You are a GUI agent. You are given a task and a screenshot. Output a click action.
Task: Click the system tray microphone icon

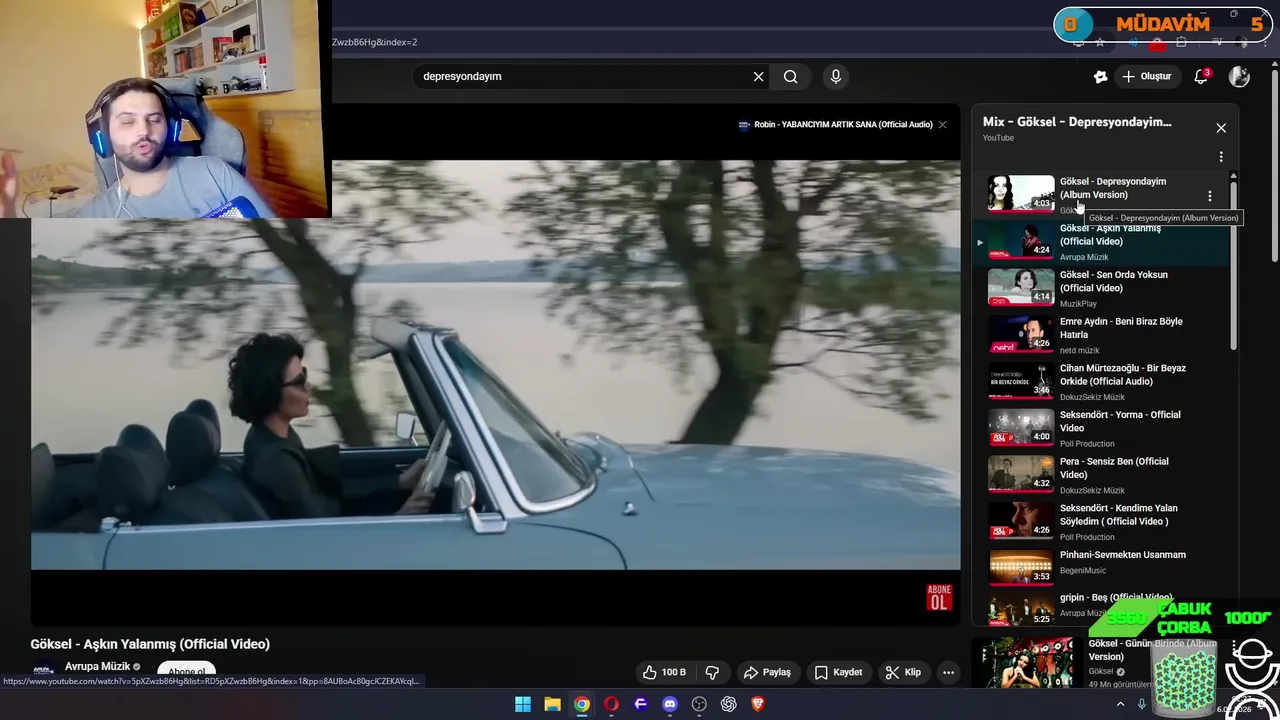click(1142, 704)
